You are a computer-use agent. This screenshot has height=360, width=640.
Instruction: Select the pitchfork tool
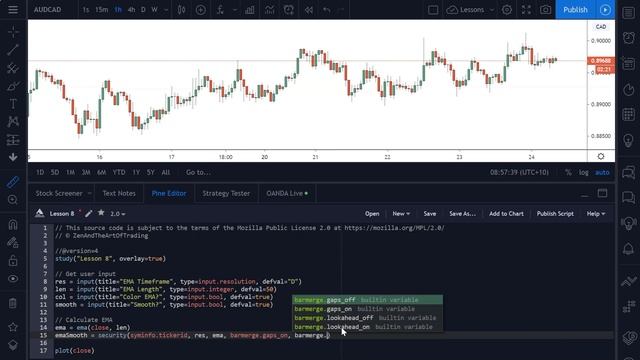pos(13,68)
